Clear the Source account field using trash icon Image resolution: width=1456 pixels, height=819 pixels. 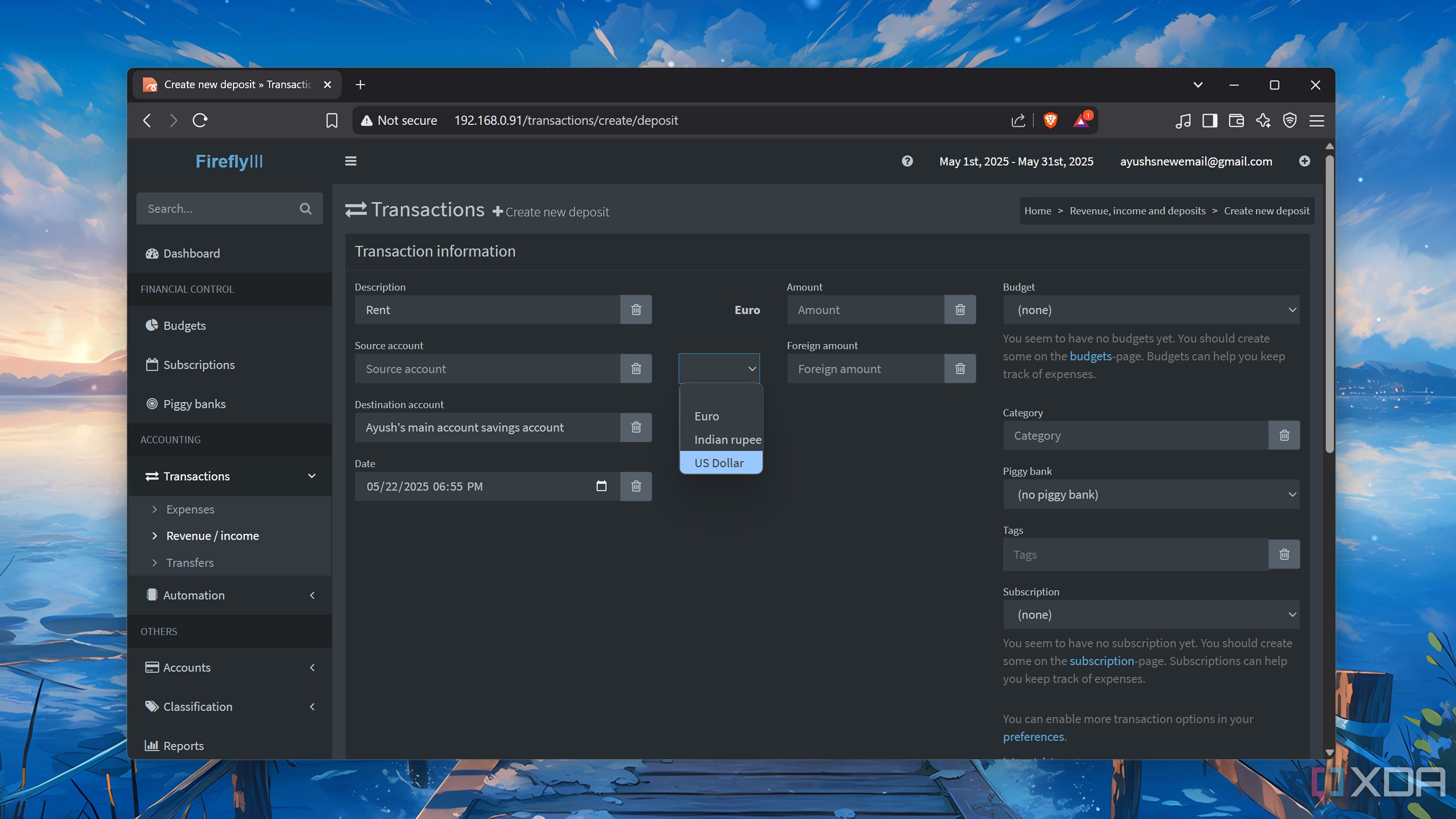(x=636, y=369)
